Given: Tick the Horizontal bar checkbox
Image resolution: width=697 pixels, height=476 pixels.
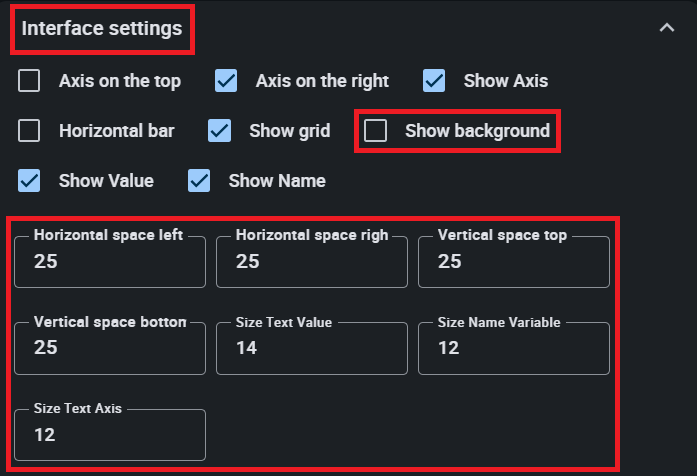Looking at the screenshot, I should pyautogui.click(x=30, y=131).
